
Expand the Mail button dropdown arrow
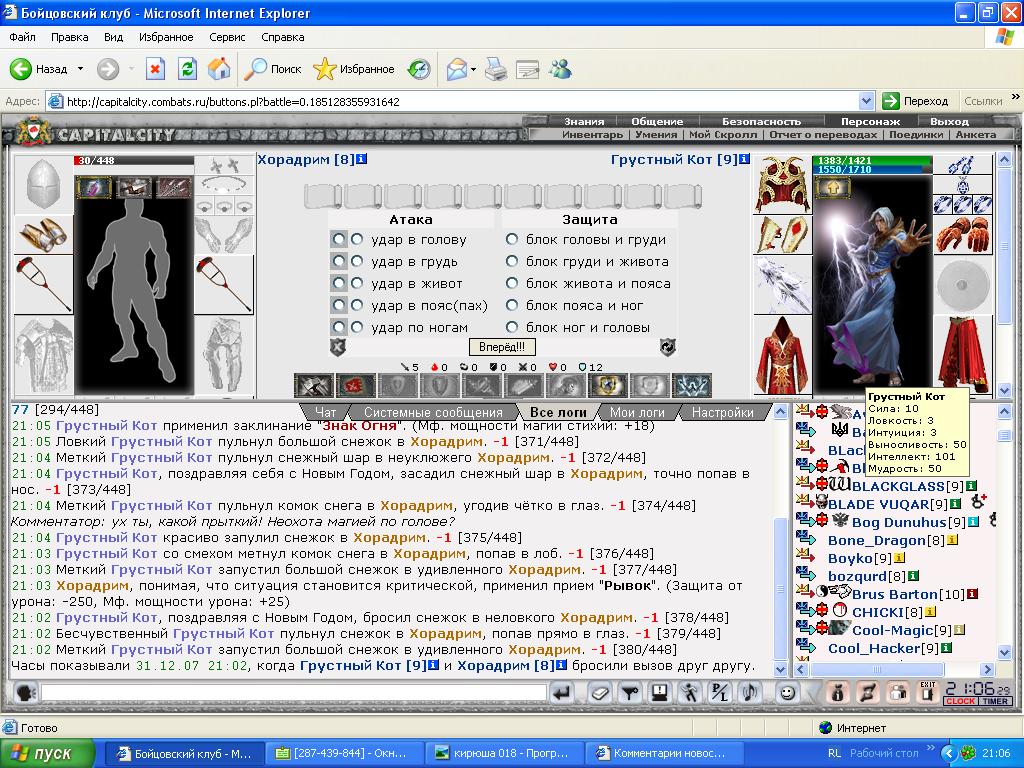472,69
